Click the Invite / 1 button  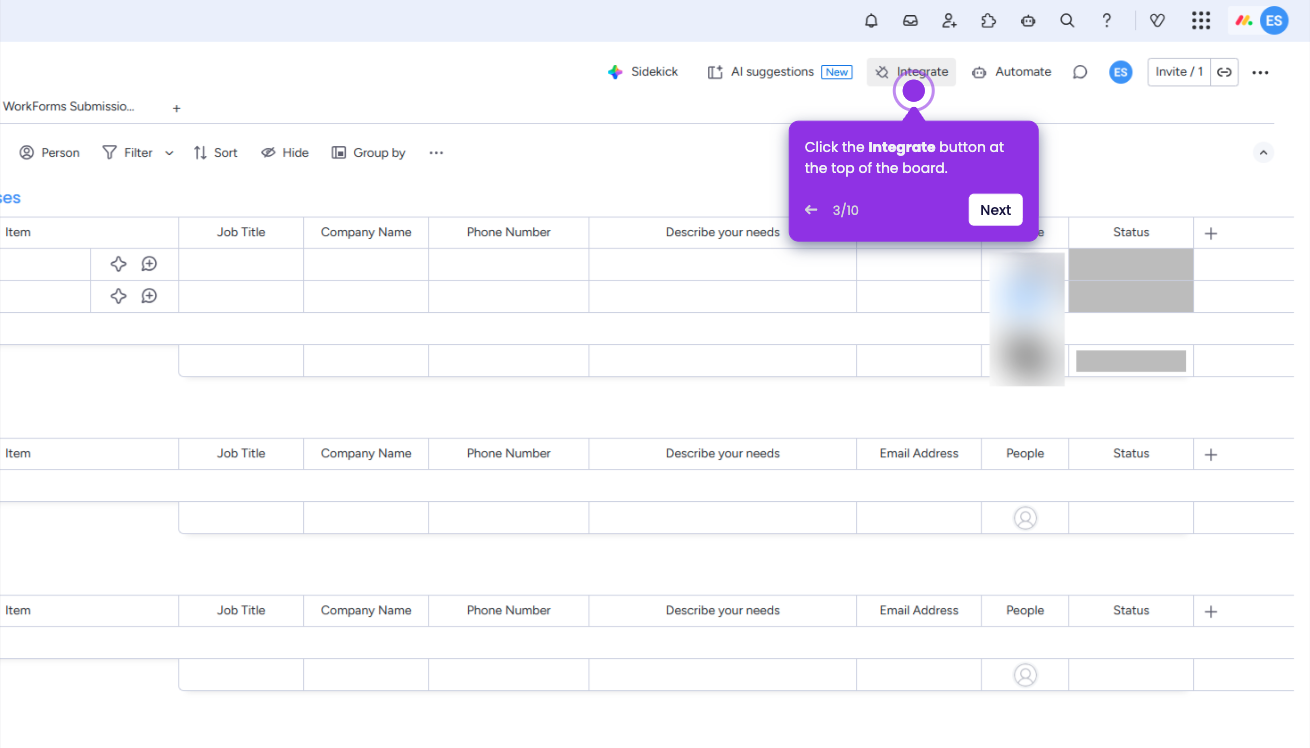coord(1179,72)
